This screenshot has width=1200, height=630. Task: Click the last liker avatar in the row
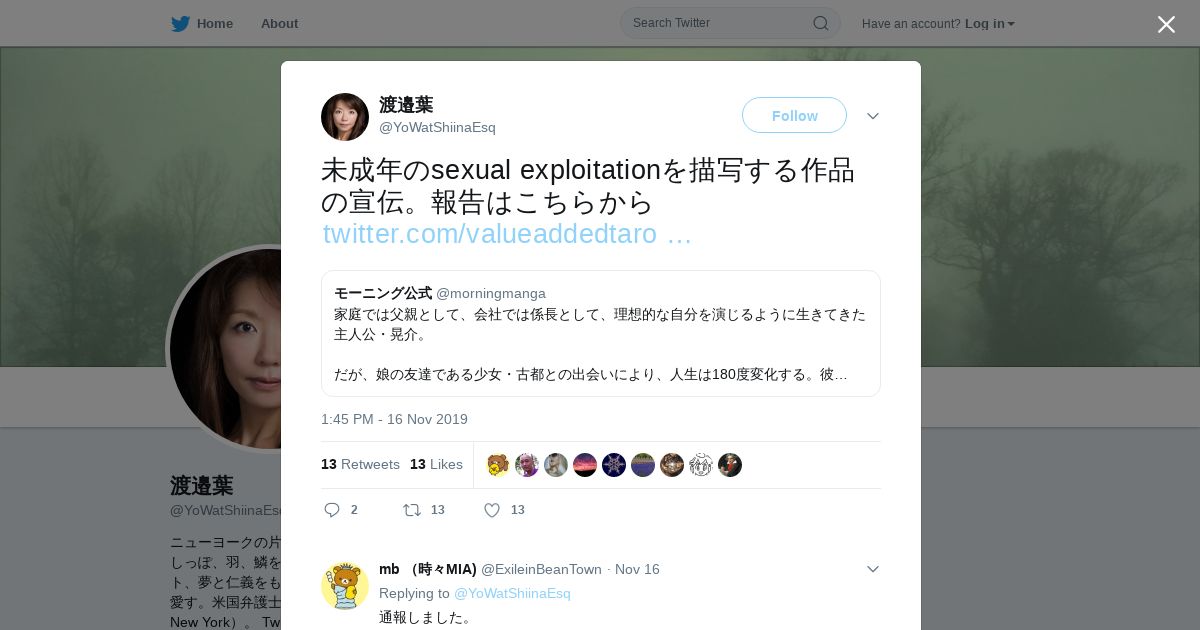pos(730,465)
